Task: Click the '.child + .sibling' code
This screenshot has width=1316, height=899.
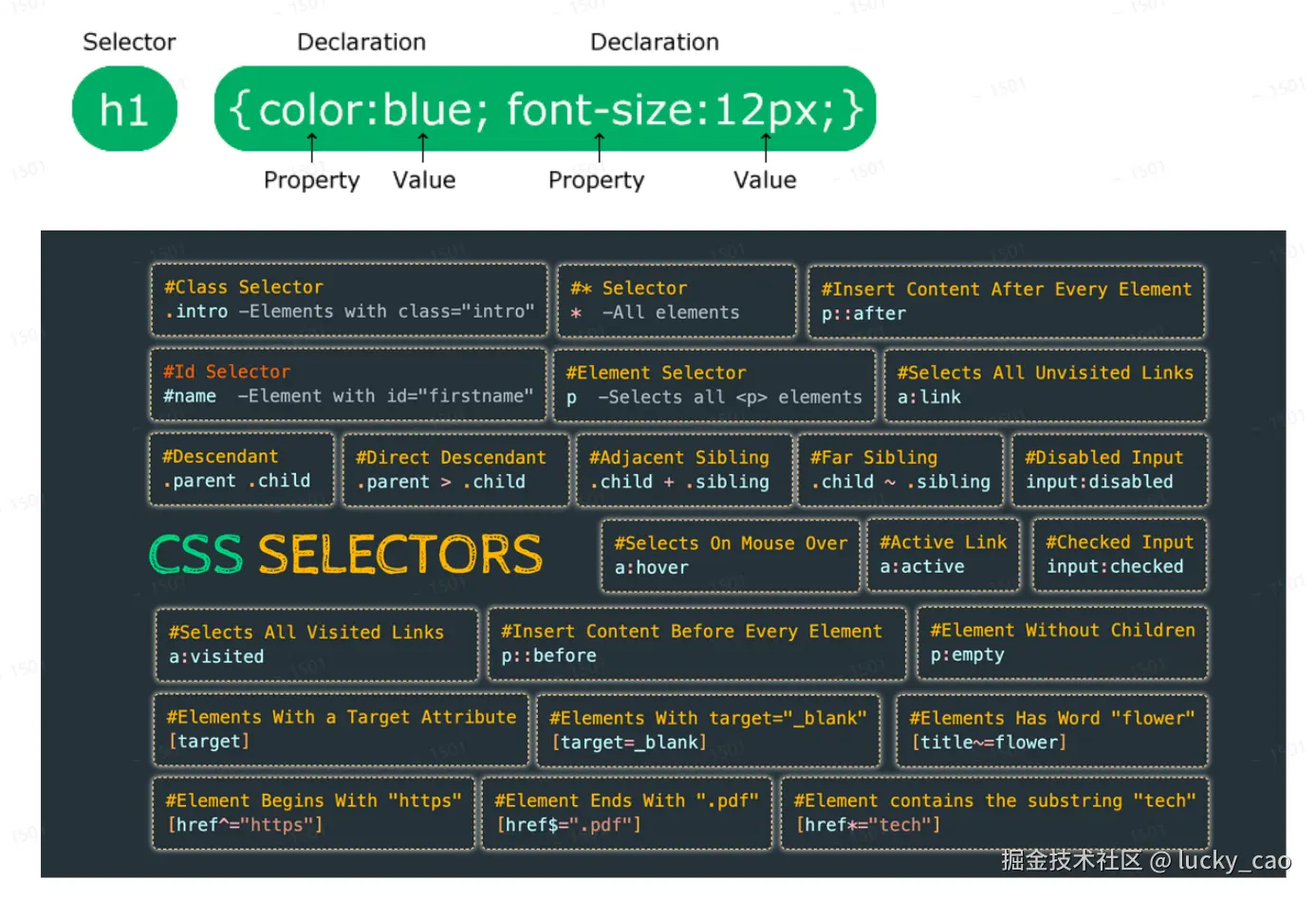Action: click(679, 482)
